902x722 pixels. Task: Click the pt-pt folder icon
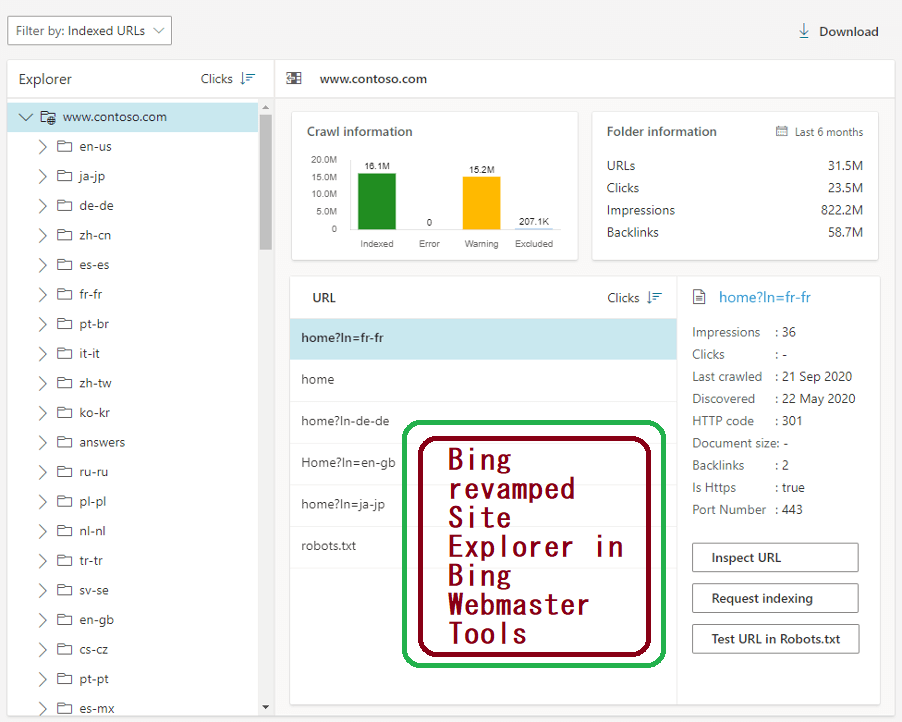[64, 679]
